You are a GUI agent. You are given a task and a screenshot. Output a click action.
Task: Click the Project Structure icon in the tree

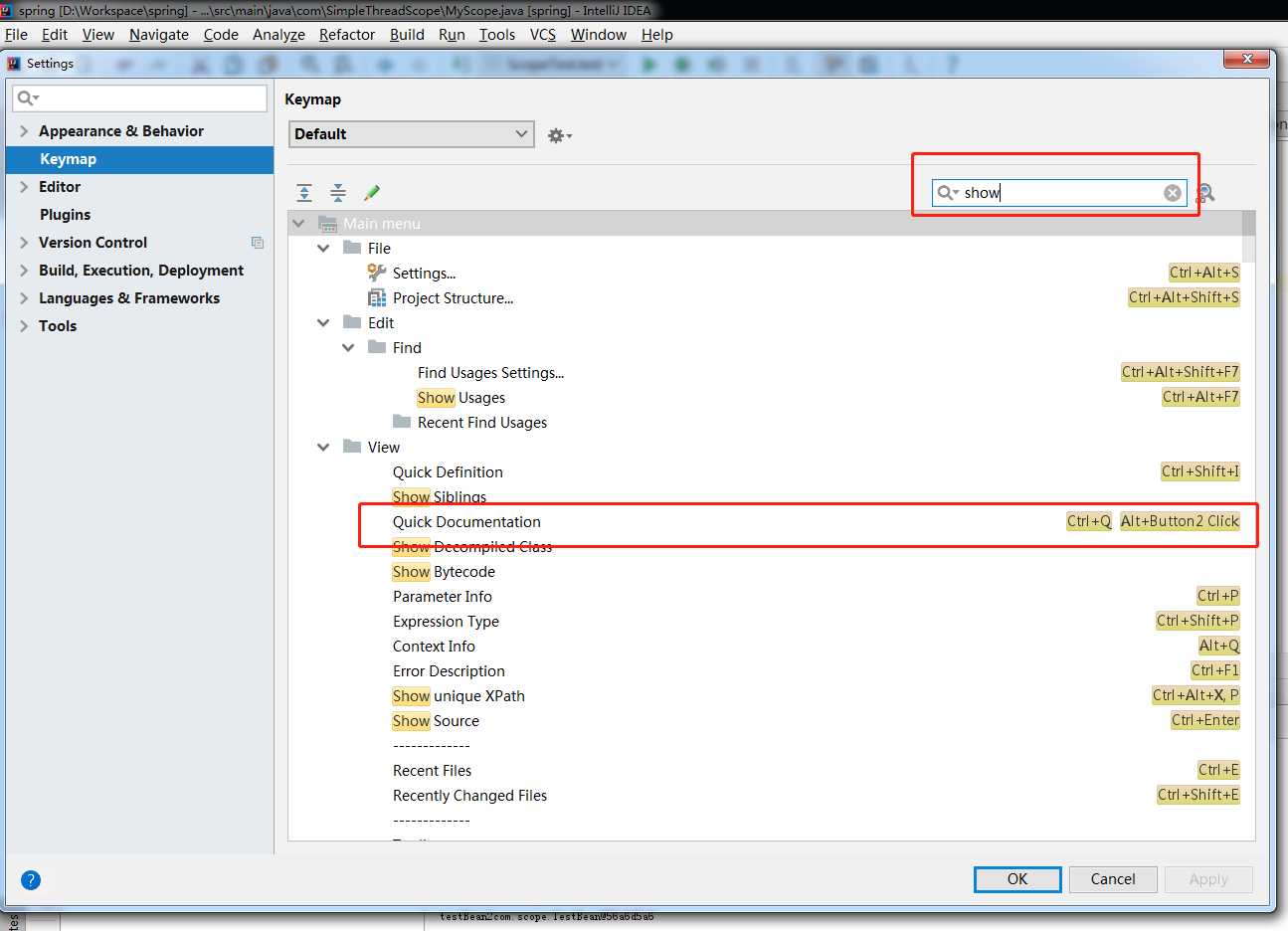(376, 297)
